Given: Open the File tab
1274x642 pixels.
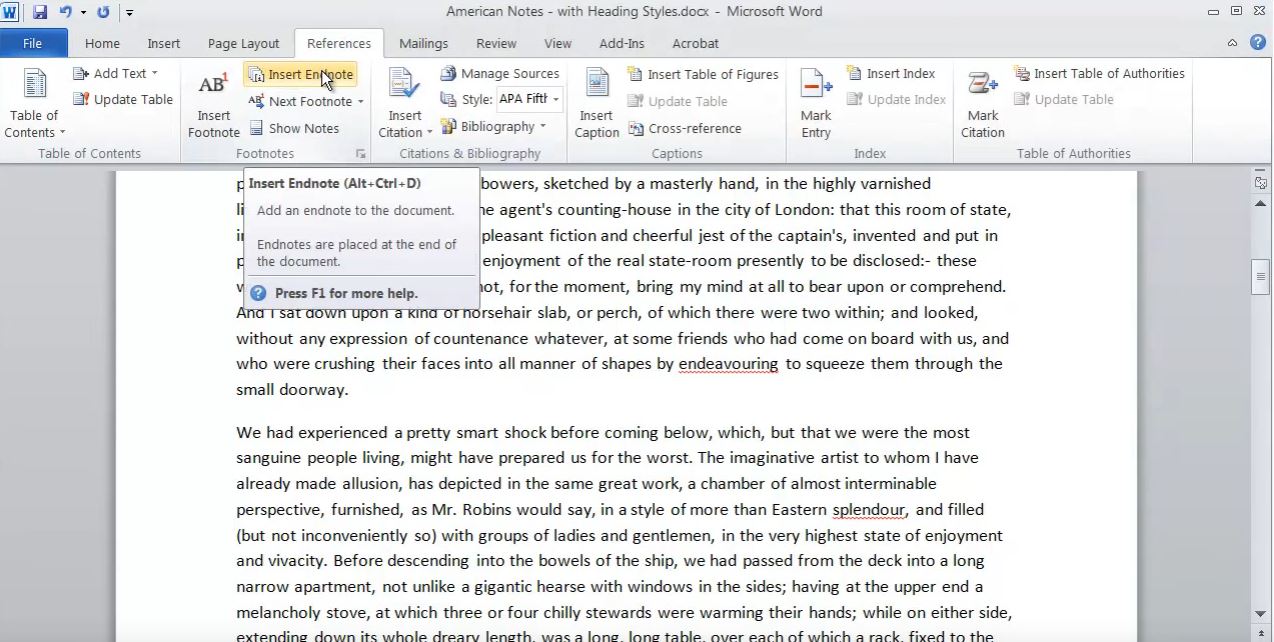Looking at the screenshot, I should (33, 43).
